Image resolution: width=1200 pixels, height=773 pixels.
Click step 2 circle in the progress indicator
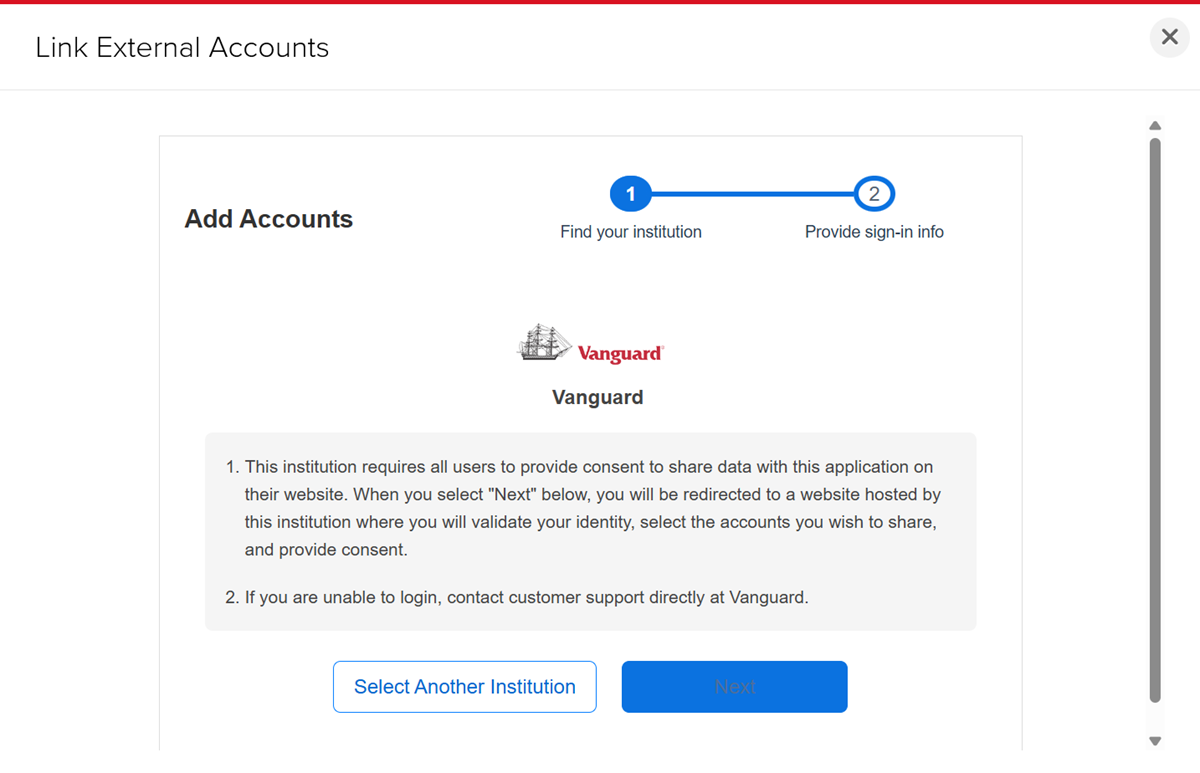click(x=874, y=193)
